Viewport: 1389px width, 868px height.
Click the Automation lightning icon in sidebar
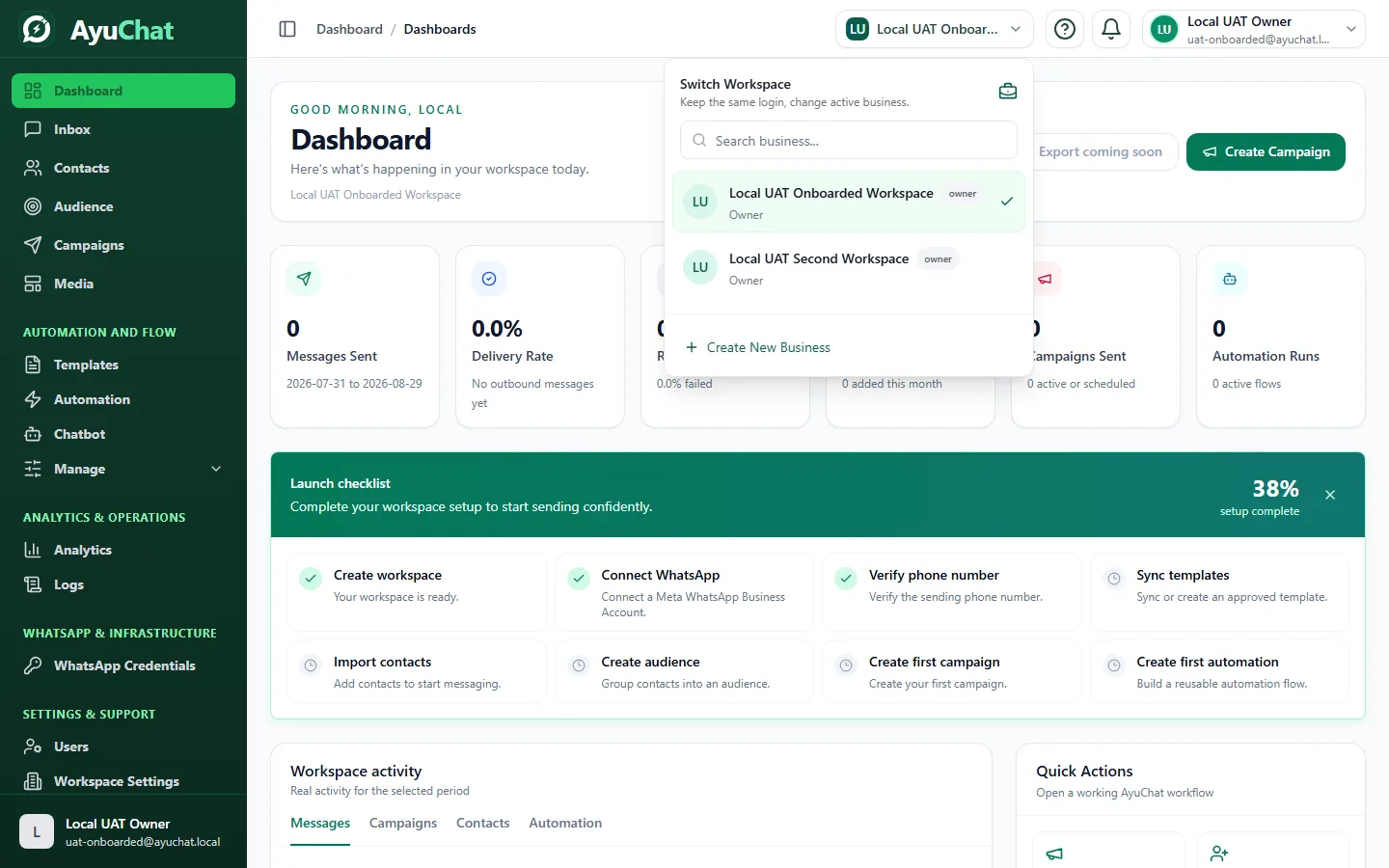(x=33, y=399)
